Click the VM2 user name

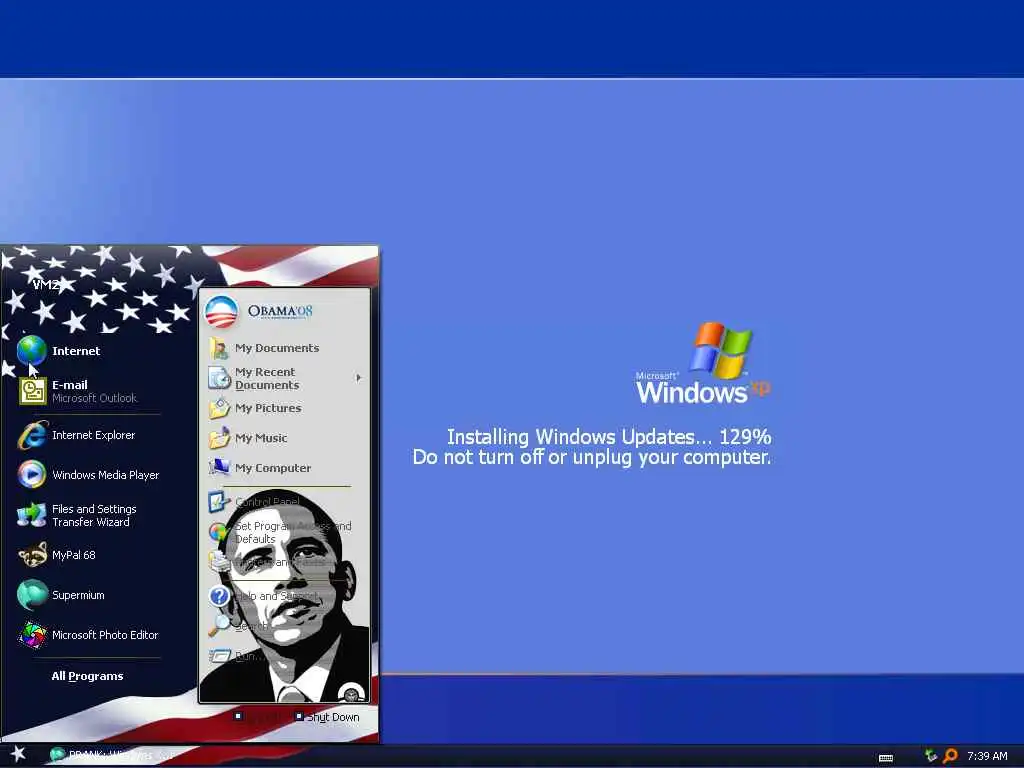[x=46, y=284]
